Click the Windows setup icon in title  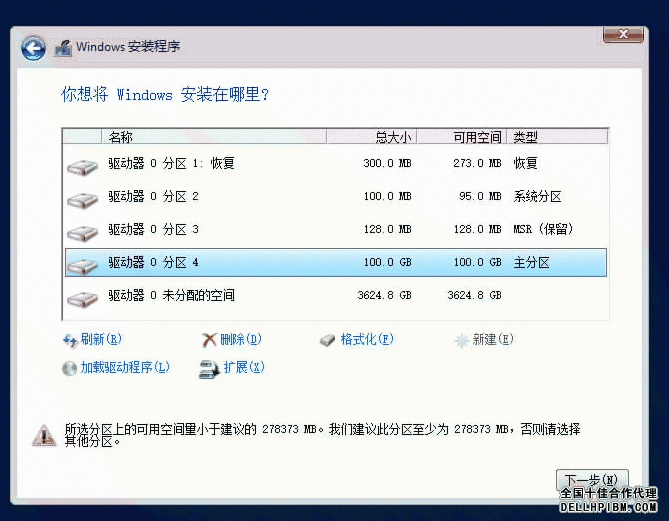63,48
